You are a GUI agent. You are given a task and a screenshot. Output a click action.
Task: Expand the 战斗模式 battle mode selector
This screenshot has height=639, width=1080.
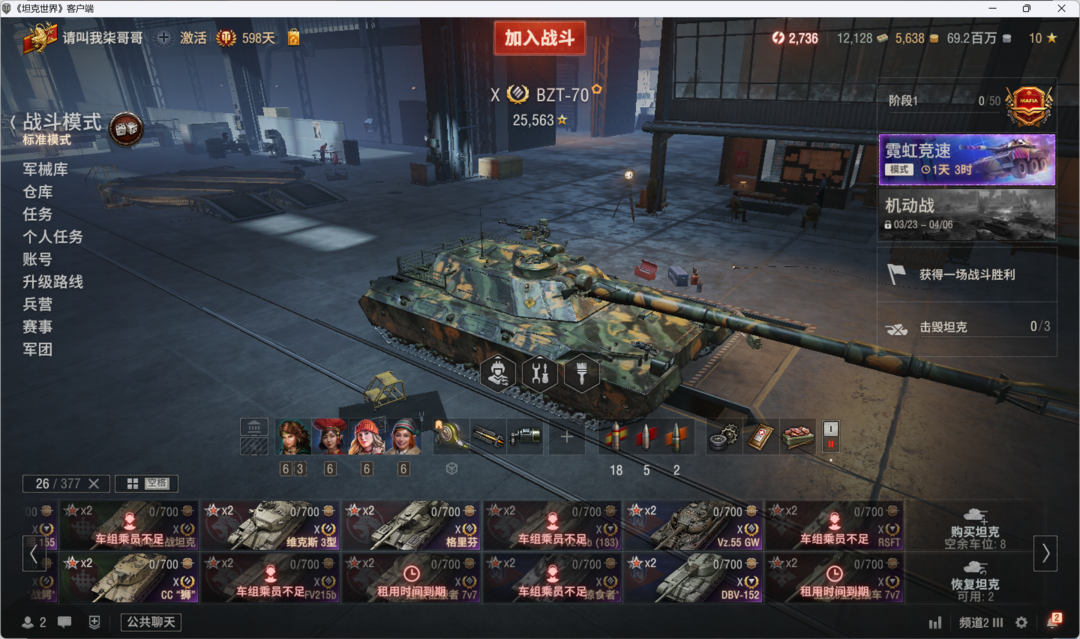click(x=62, y=123)
